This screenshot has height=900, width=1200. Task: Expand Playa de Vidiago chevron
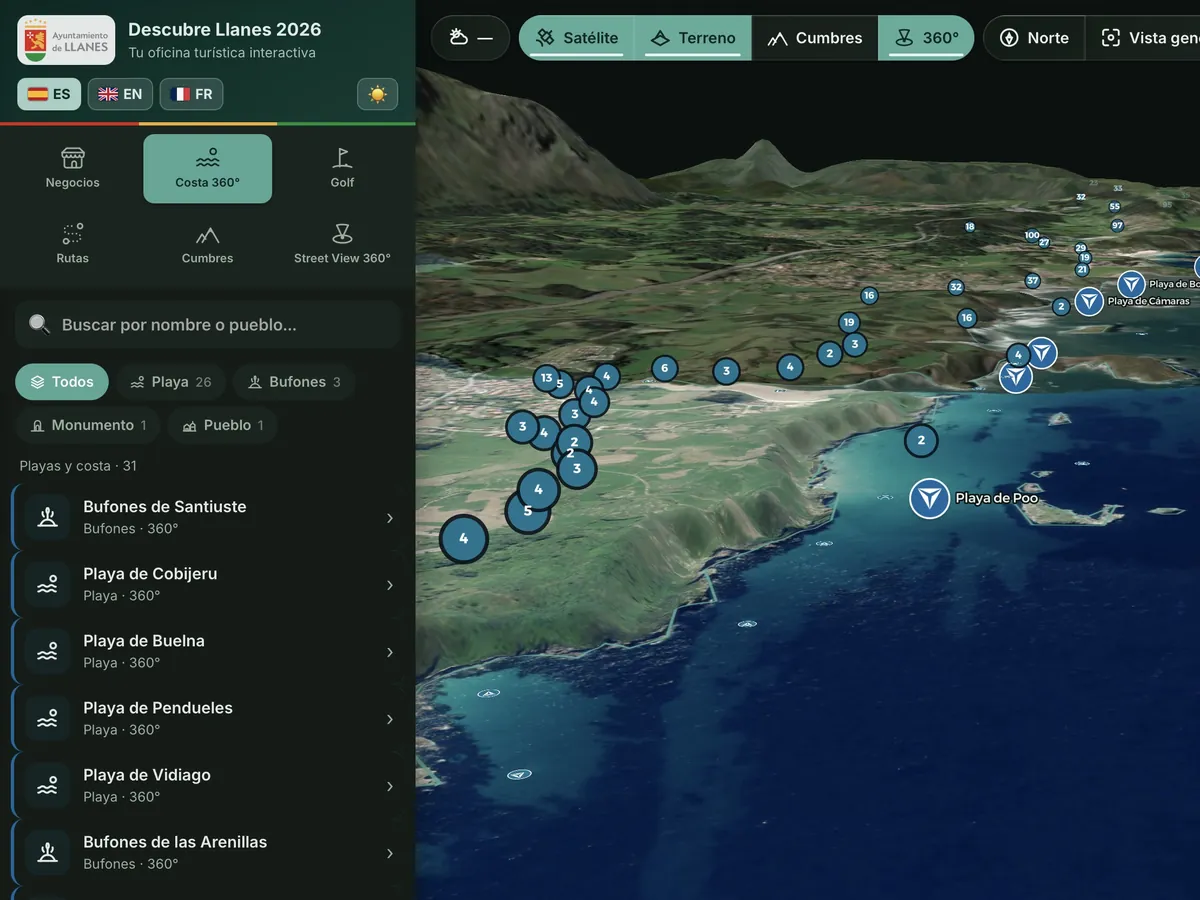point(390,786)
